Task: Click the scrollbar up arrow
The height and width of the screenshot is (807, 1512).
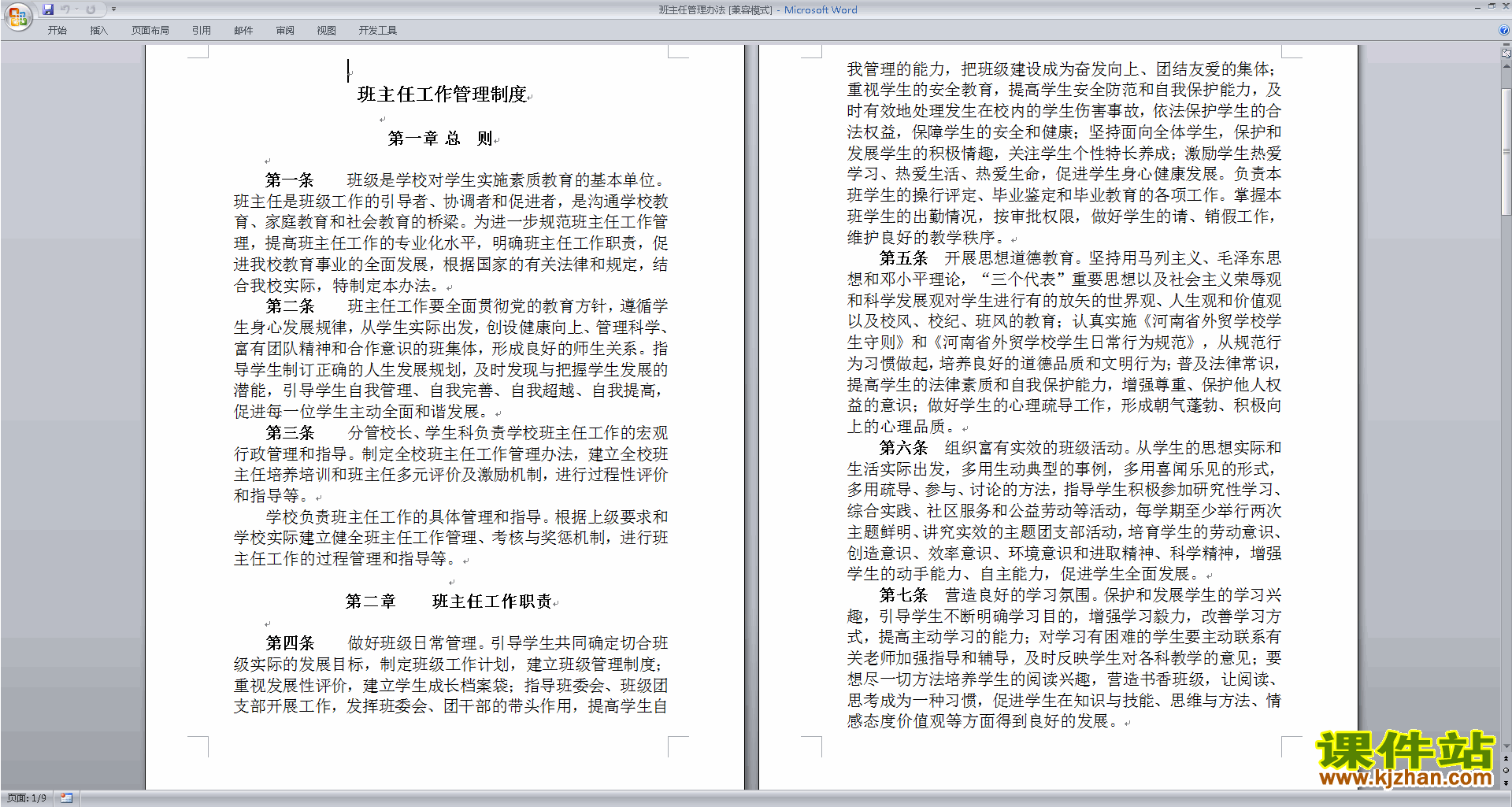Action: [x=1506, y=66]
